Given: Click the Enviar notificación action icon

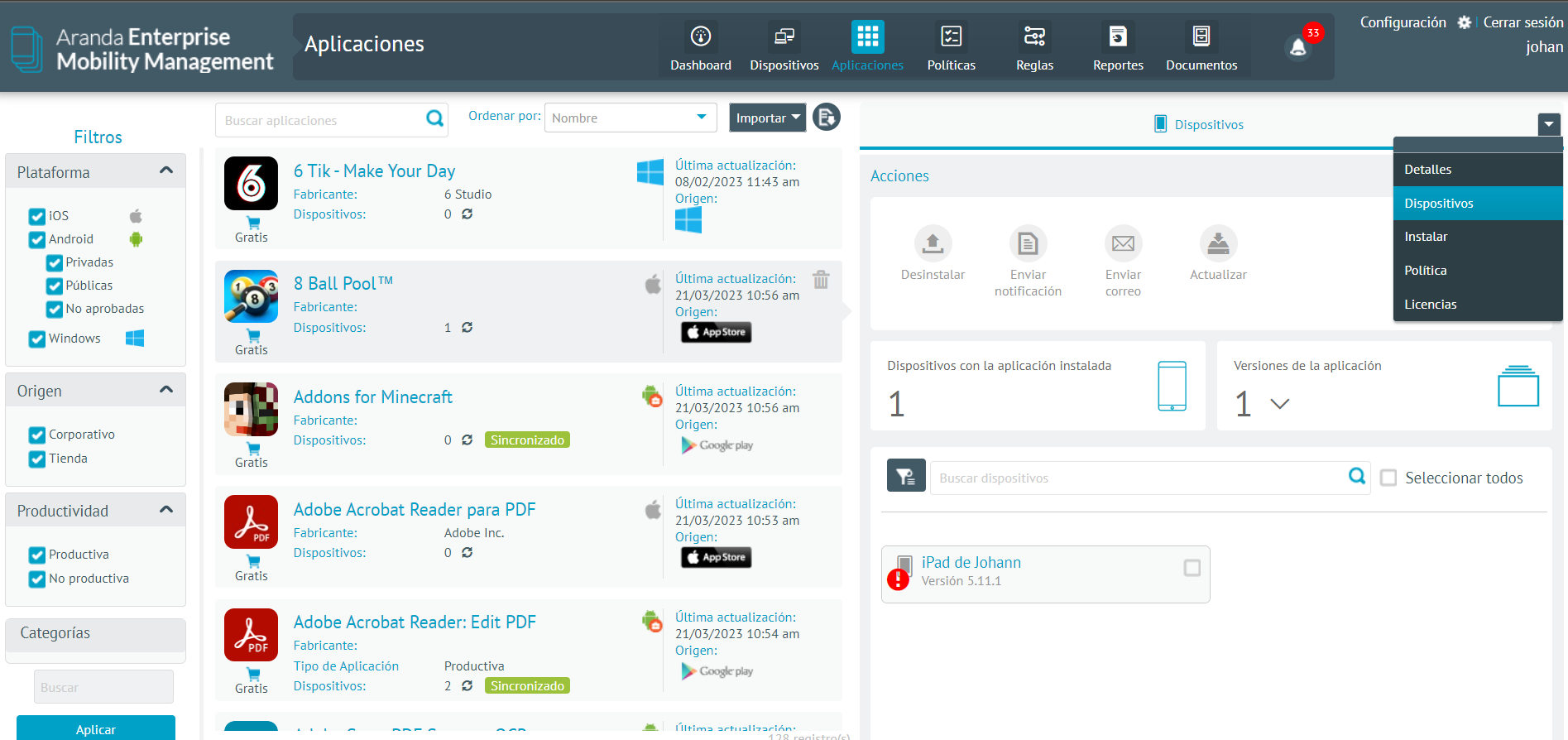Looking at the screenshot, I should [1028, 243].
